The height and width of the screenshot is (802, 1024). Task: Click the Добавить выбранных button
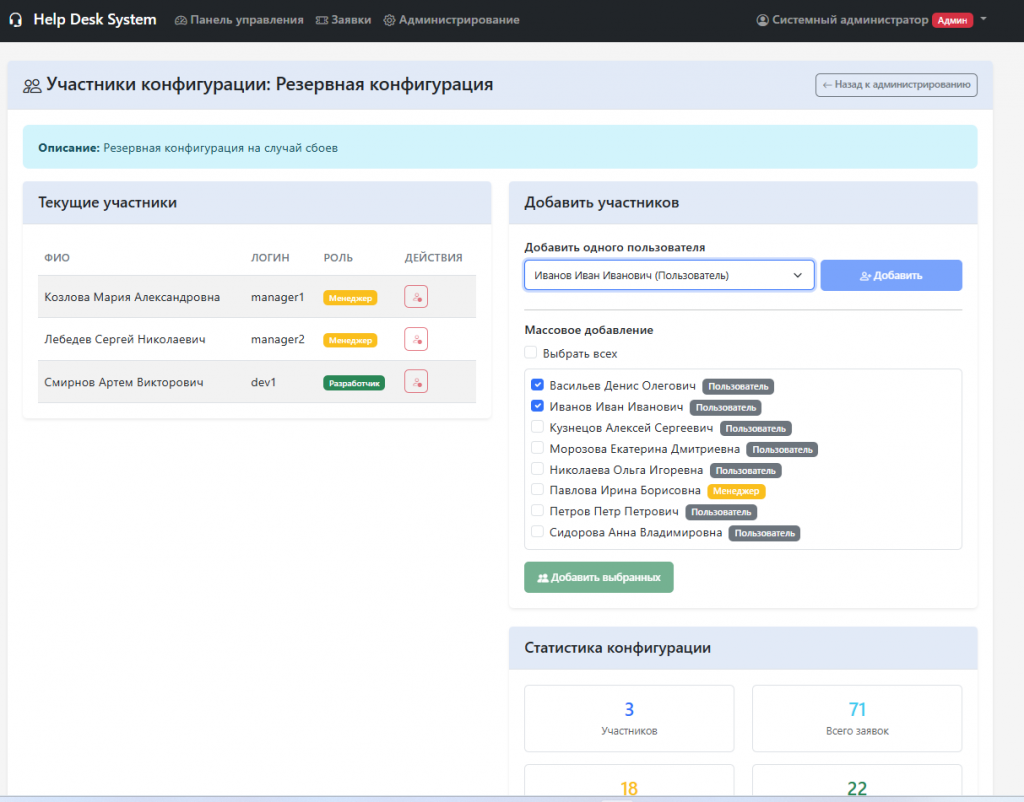click(x=599, y=577)
